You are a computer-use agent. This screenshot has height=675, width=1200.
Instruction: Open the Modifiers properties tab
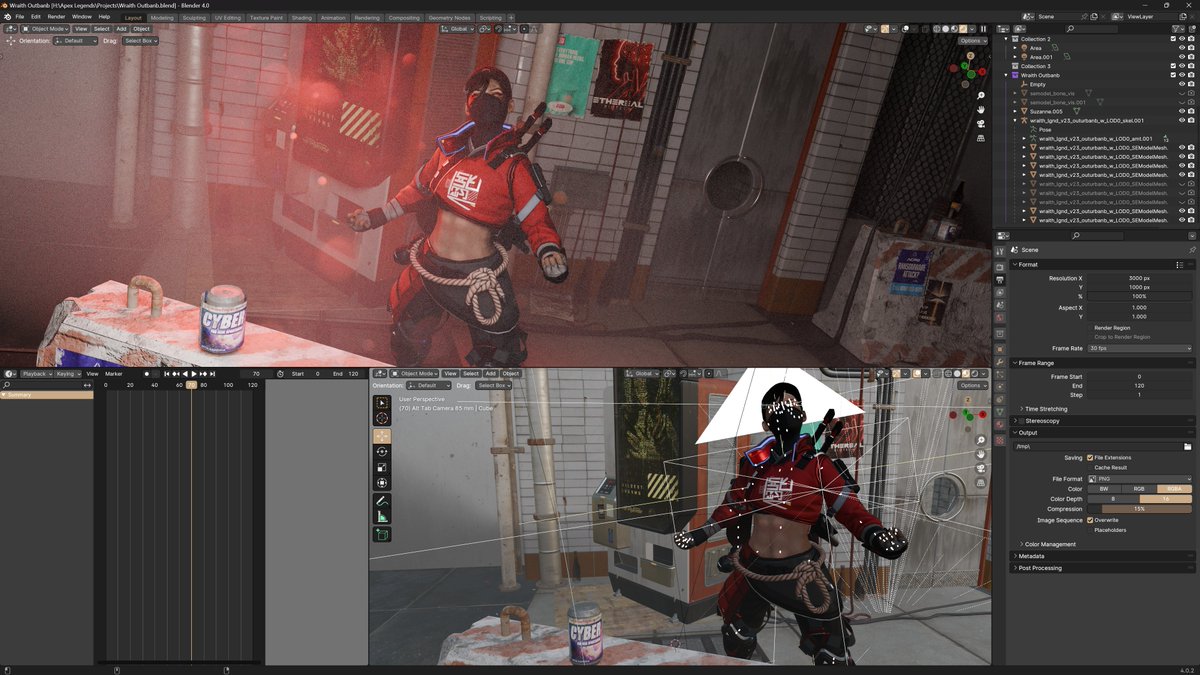1000,361
